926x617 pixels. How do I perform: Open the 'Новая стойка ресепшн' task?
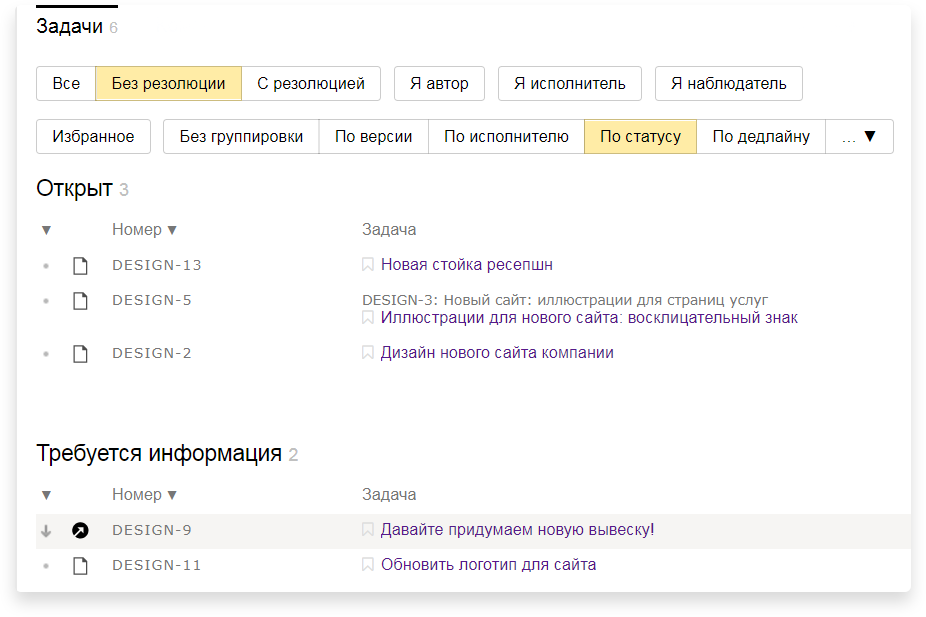467,265
